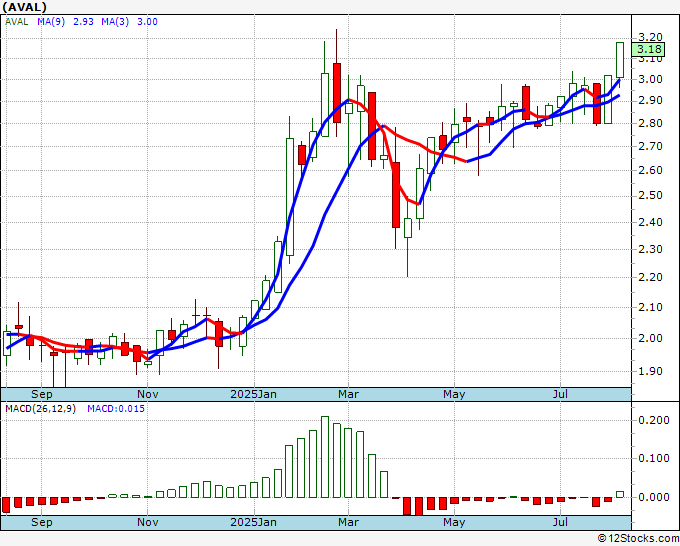
Task: Click 2025Jan on the MACD date axis
Action: point(253,522)
